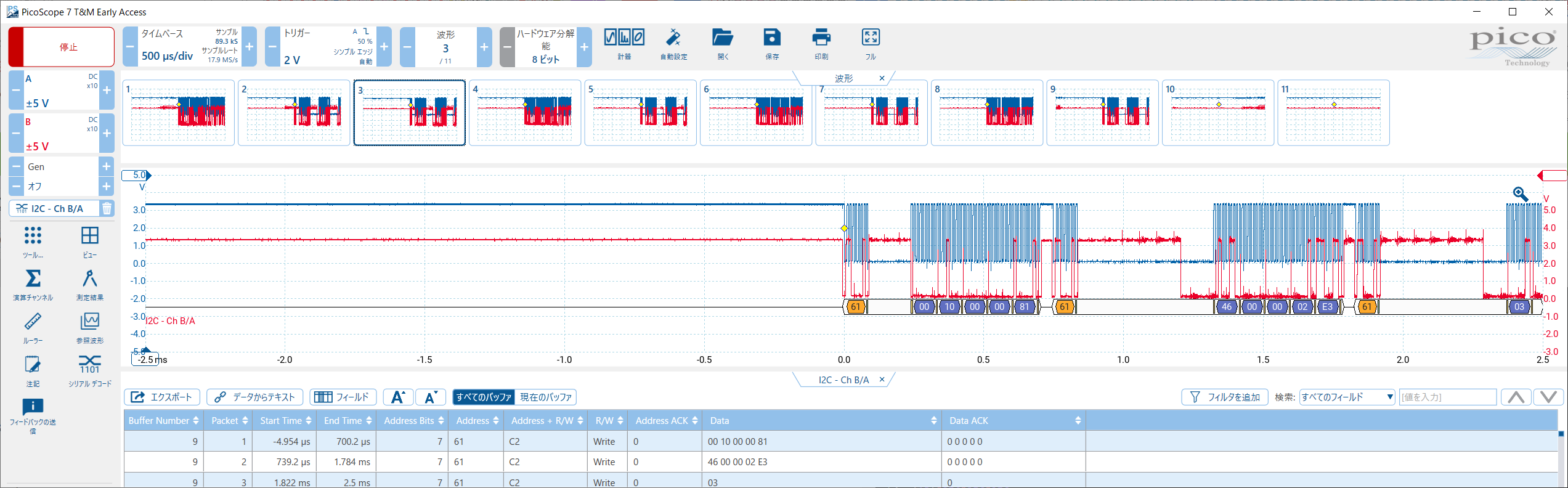The height and width of the screenshot is (488, 1568).
Task: Go to next waveform buffer
Action: coord(484,47)
